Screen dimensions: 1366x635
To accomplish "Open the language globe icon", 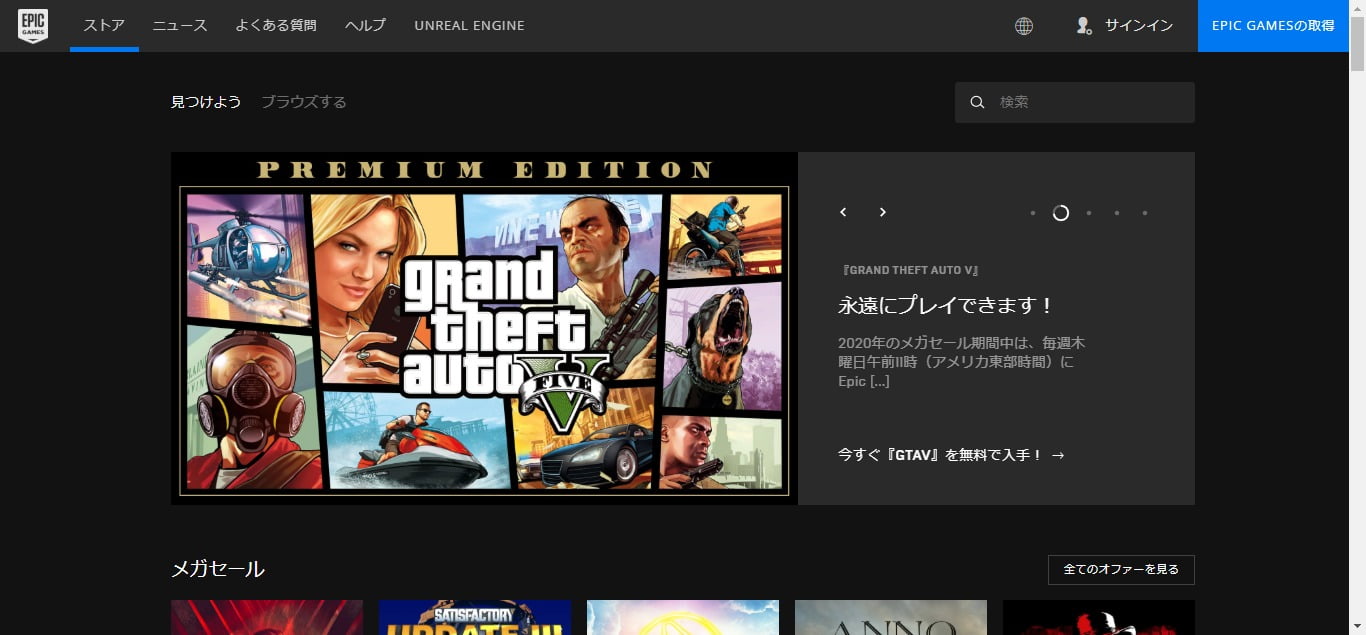I will point(1024,26).
